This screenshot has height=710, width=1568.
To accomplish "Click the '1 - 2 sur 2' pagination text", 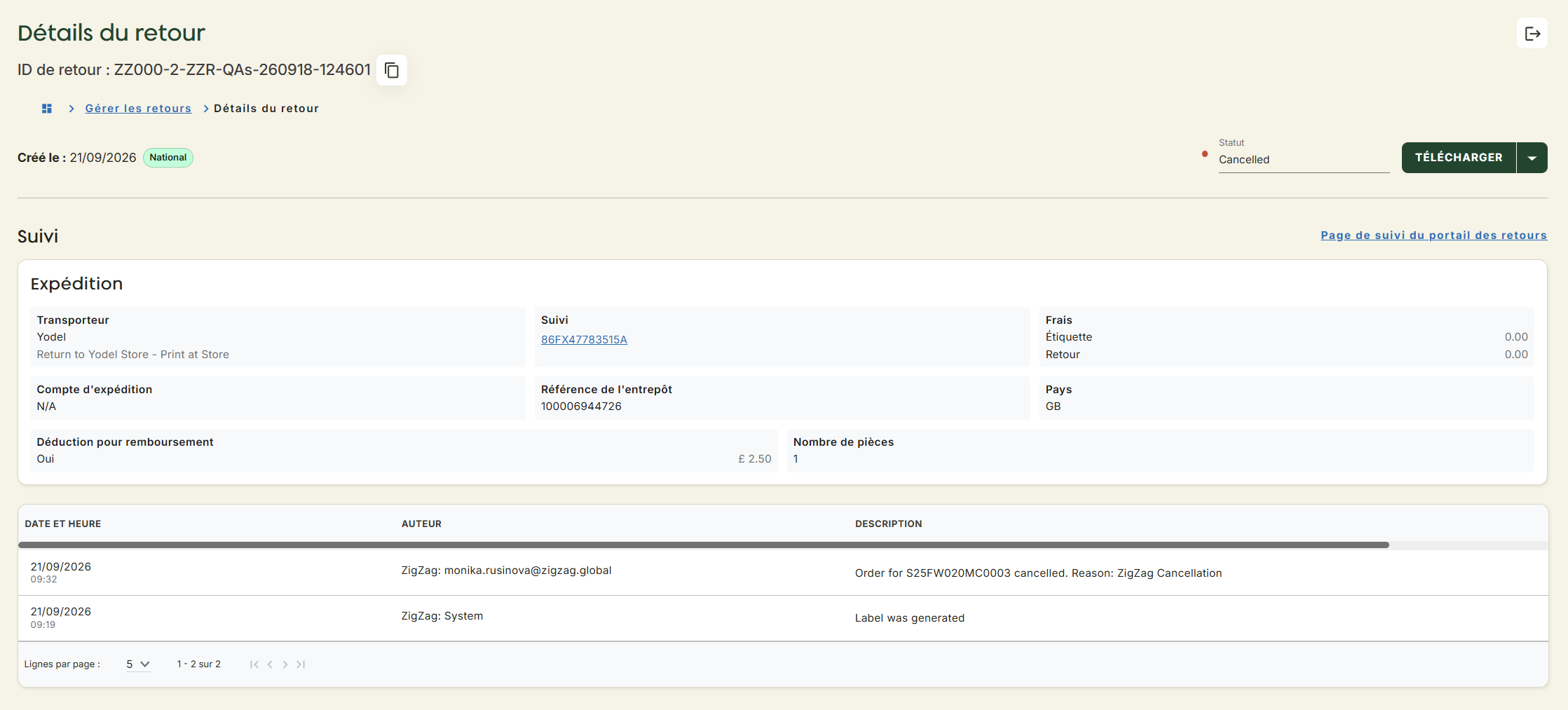I will point(199,664).
